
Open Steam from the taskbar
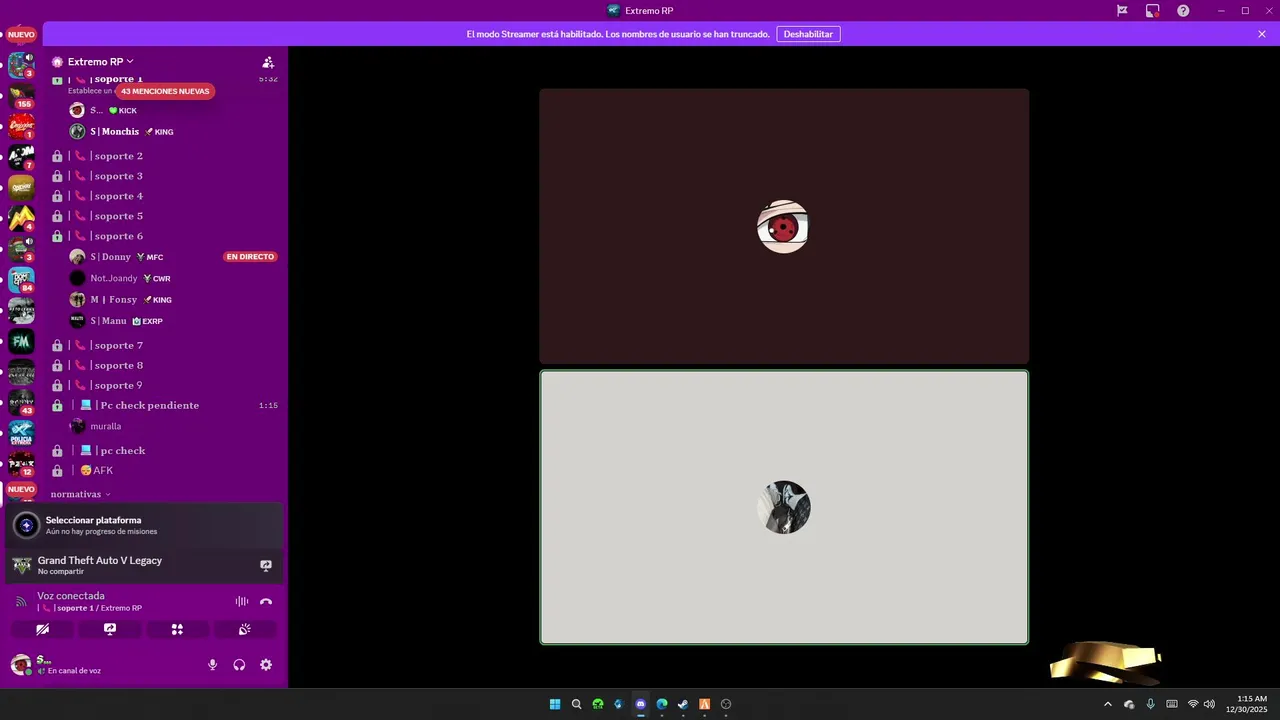[683, 704]
